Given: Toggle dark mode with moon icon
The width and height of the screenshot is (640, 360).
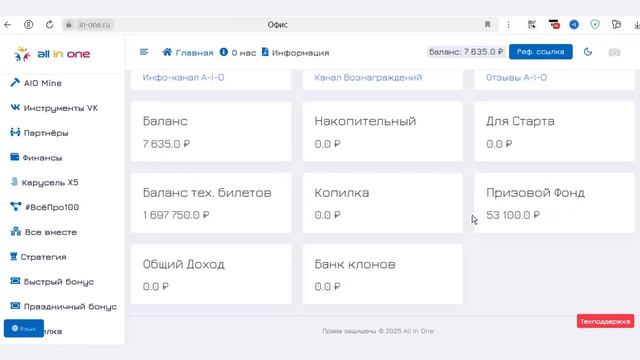Looking at the screenshot, I should tap(588, 52).
